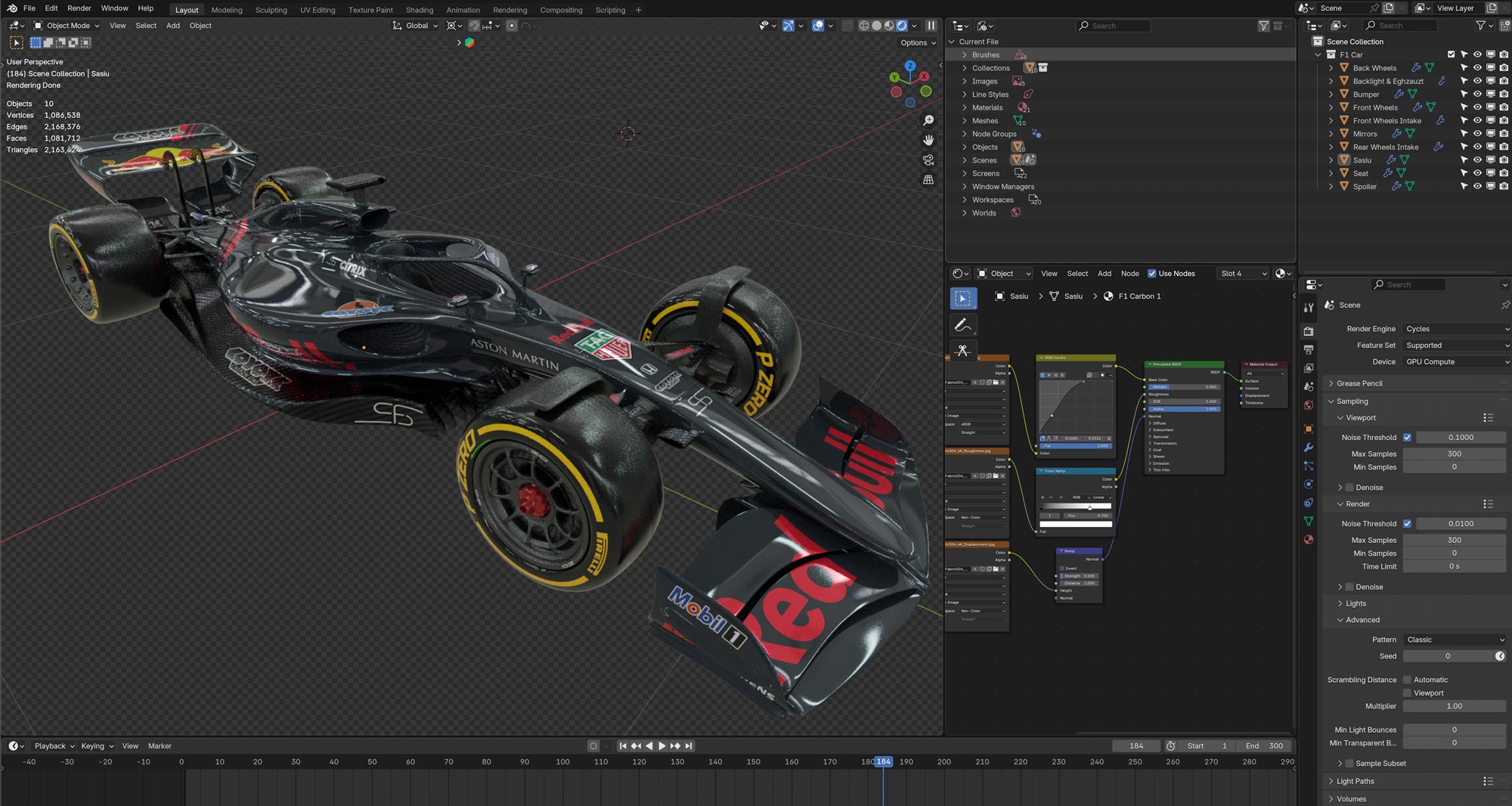
Task: Expand the Materials entry in Current File
Action: (965, 107)
